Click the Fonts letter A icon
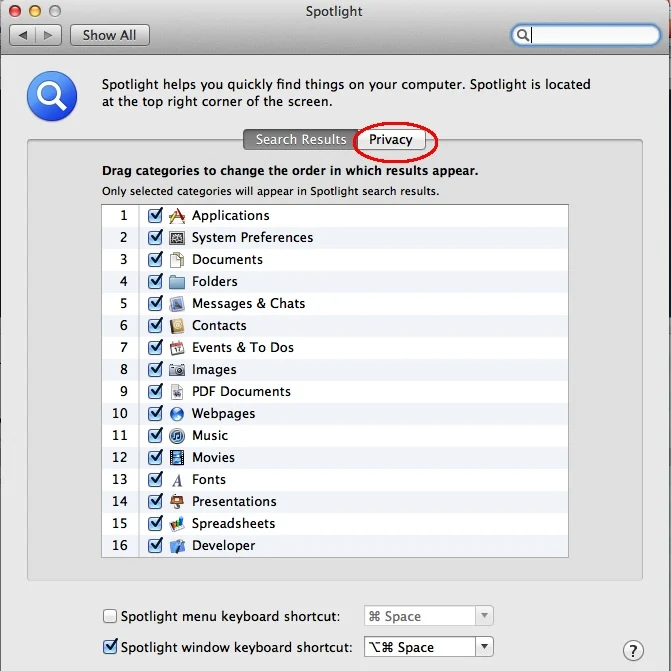This screenshot has height=671, width=671. point(177,480)
